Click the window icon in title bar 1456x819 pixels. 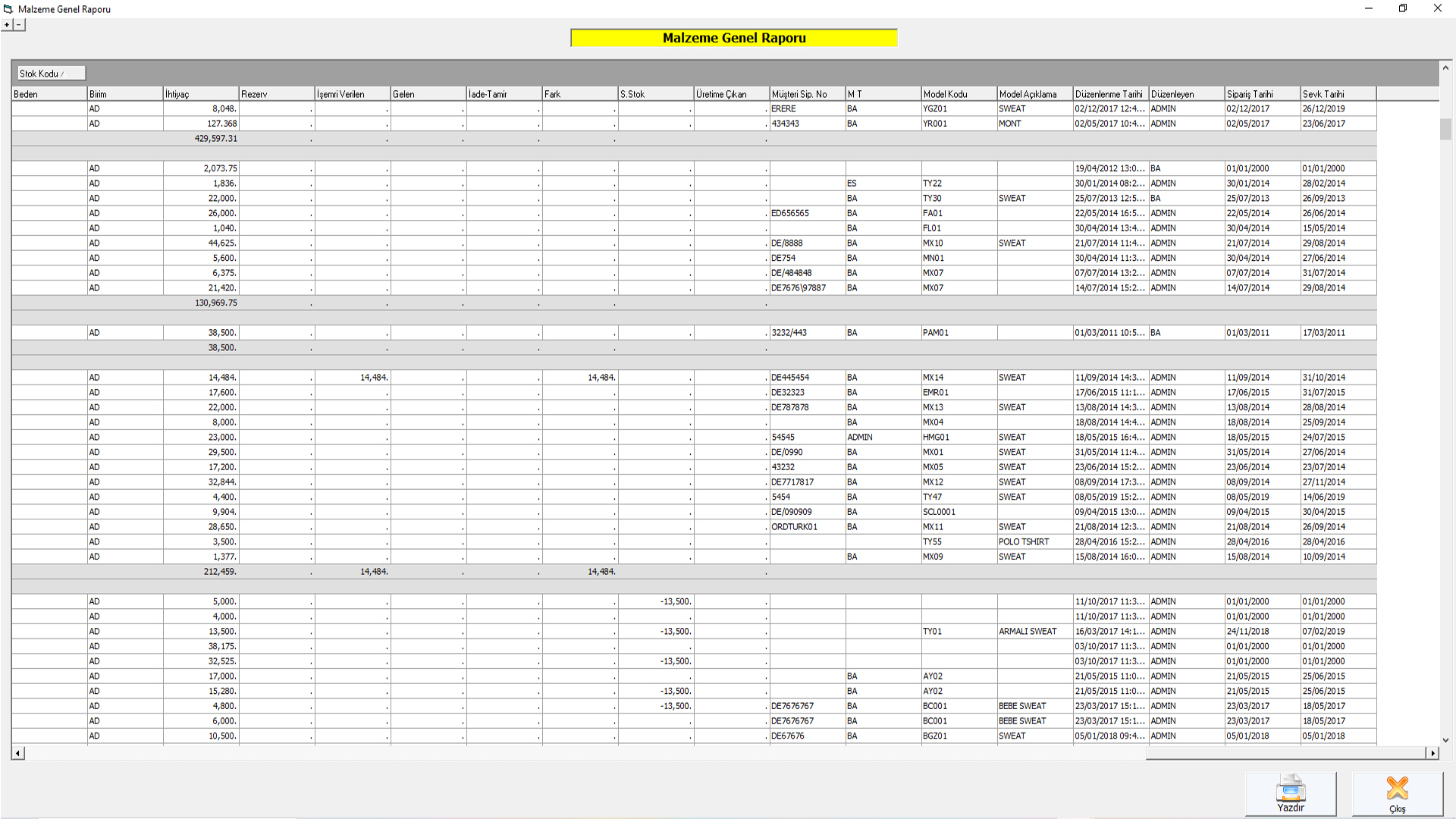(x=8, y=9)
